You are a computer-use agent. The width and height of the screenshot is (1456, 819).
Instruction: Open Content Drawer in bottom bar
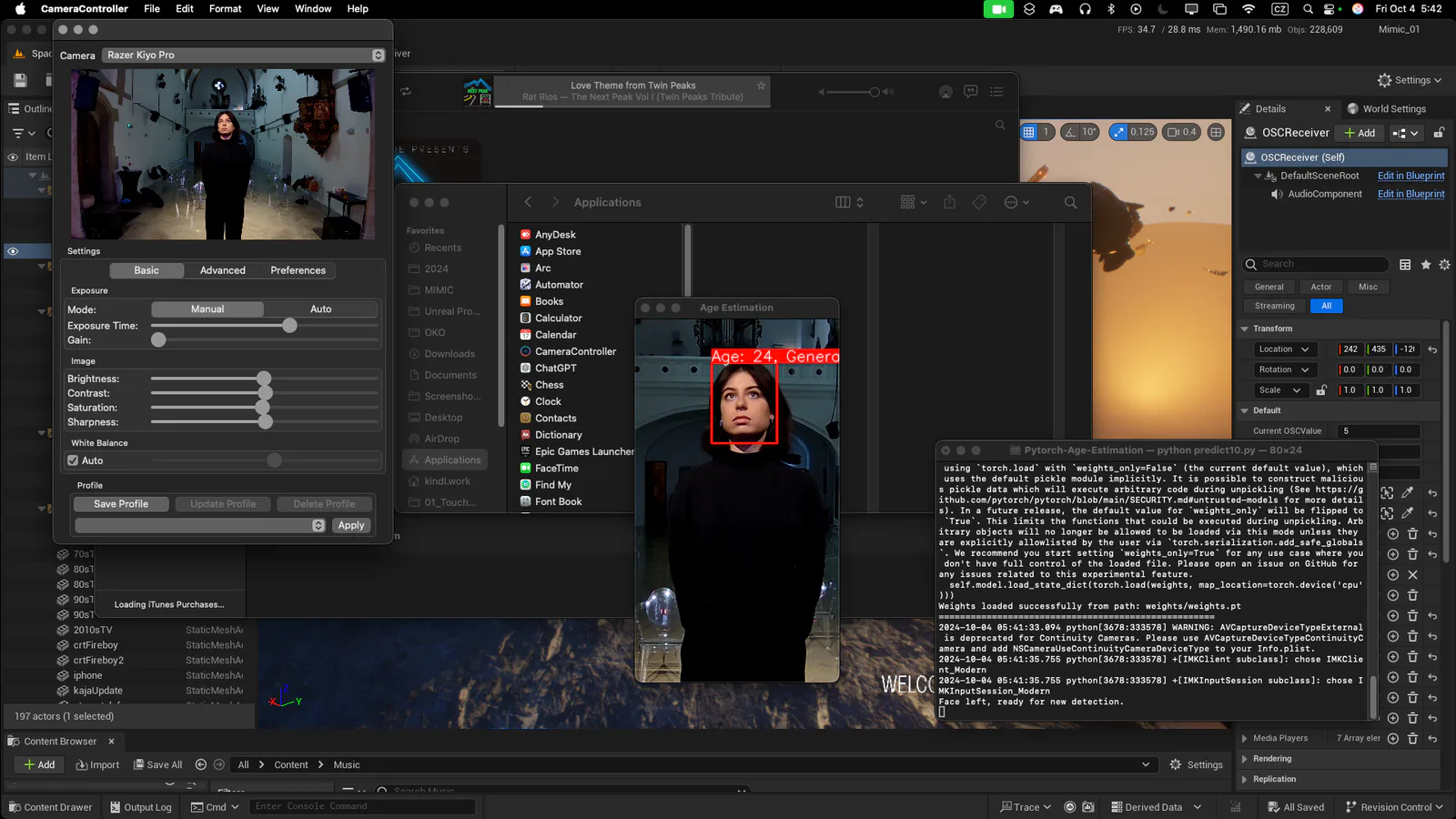click(x=50, y=807)
